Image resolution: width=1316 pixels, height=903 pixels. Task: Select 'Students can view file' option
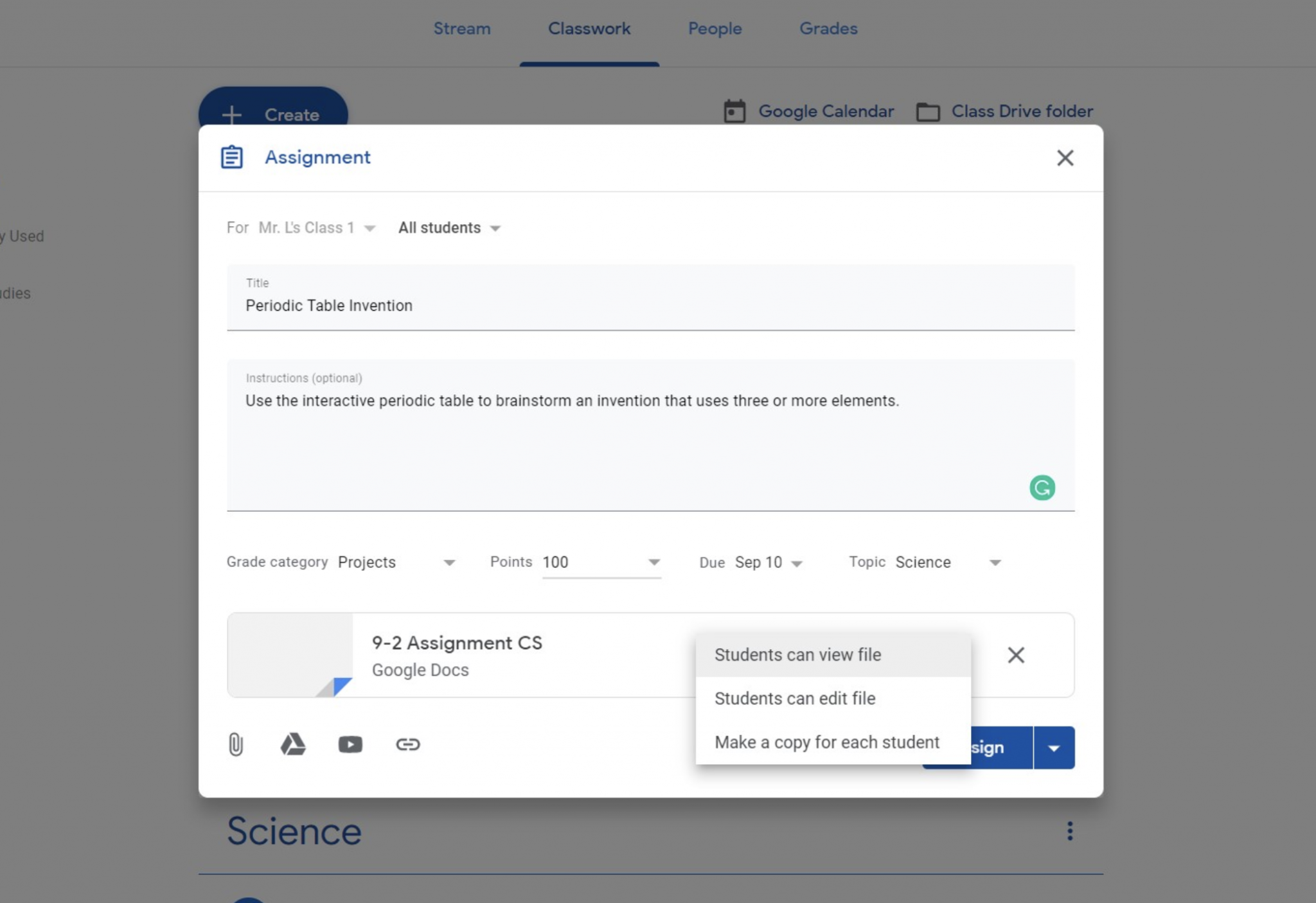tap(797, 654)
